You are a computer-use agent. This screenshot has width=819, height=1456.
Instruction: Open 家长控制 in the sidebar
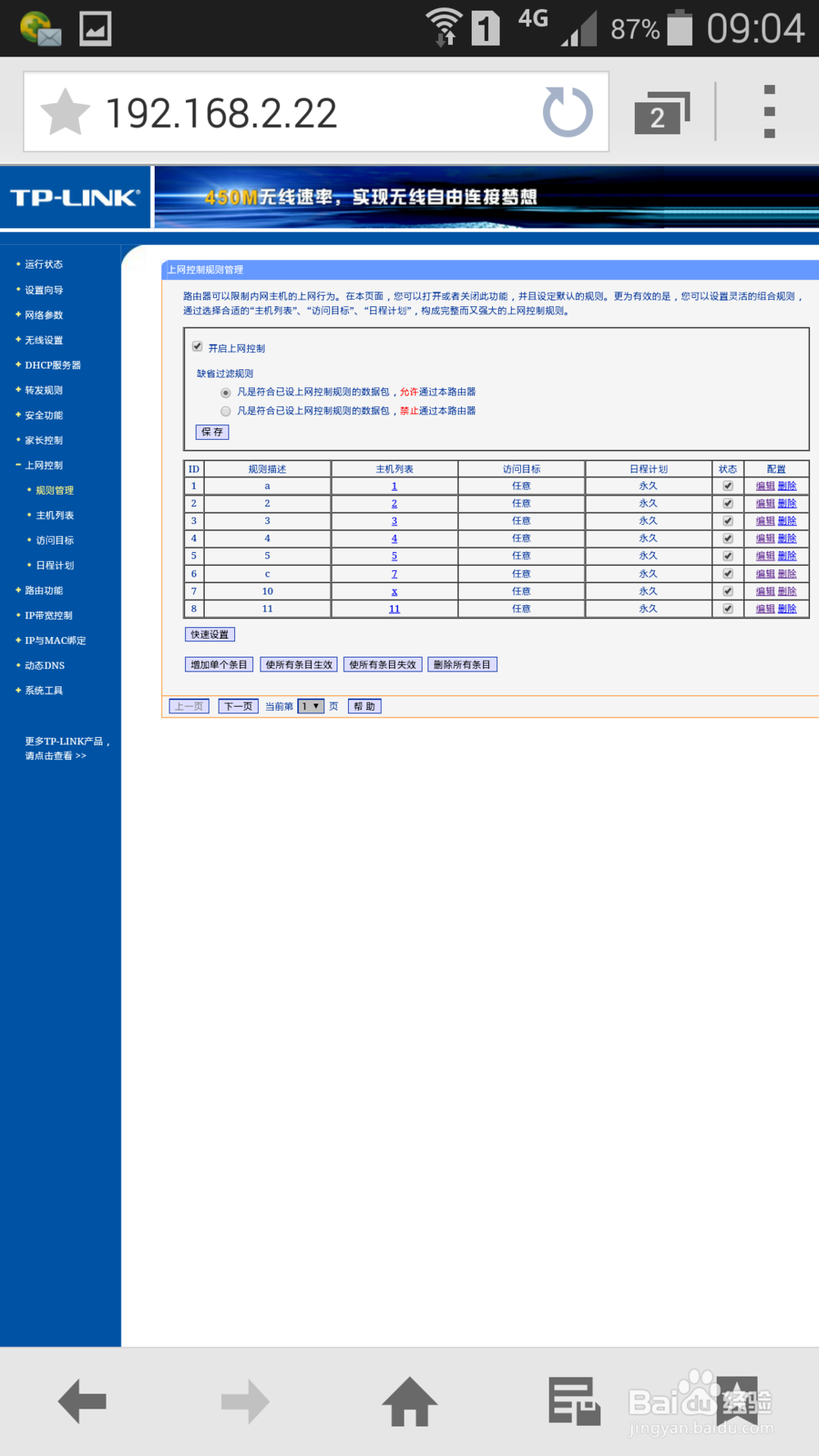click(x=43, y=441)
